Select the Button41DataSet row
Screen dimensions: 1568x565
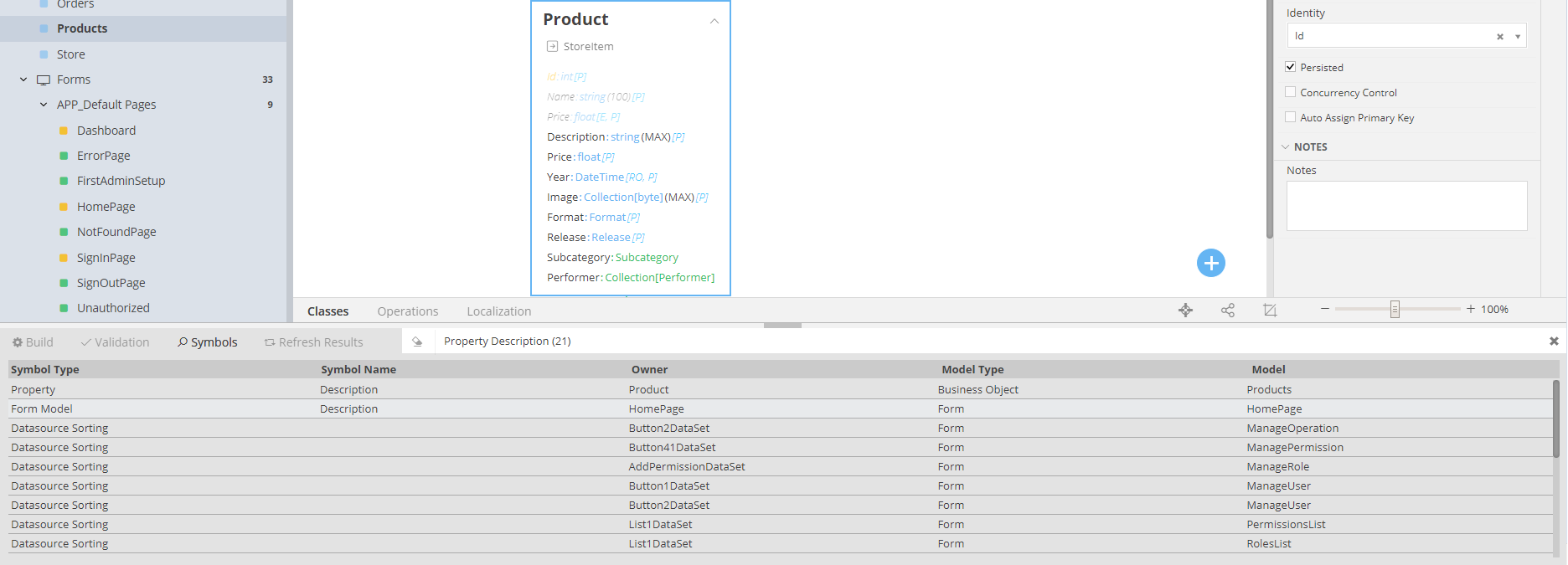pyautogui.click(x=780, y=447)
